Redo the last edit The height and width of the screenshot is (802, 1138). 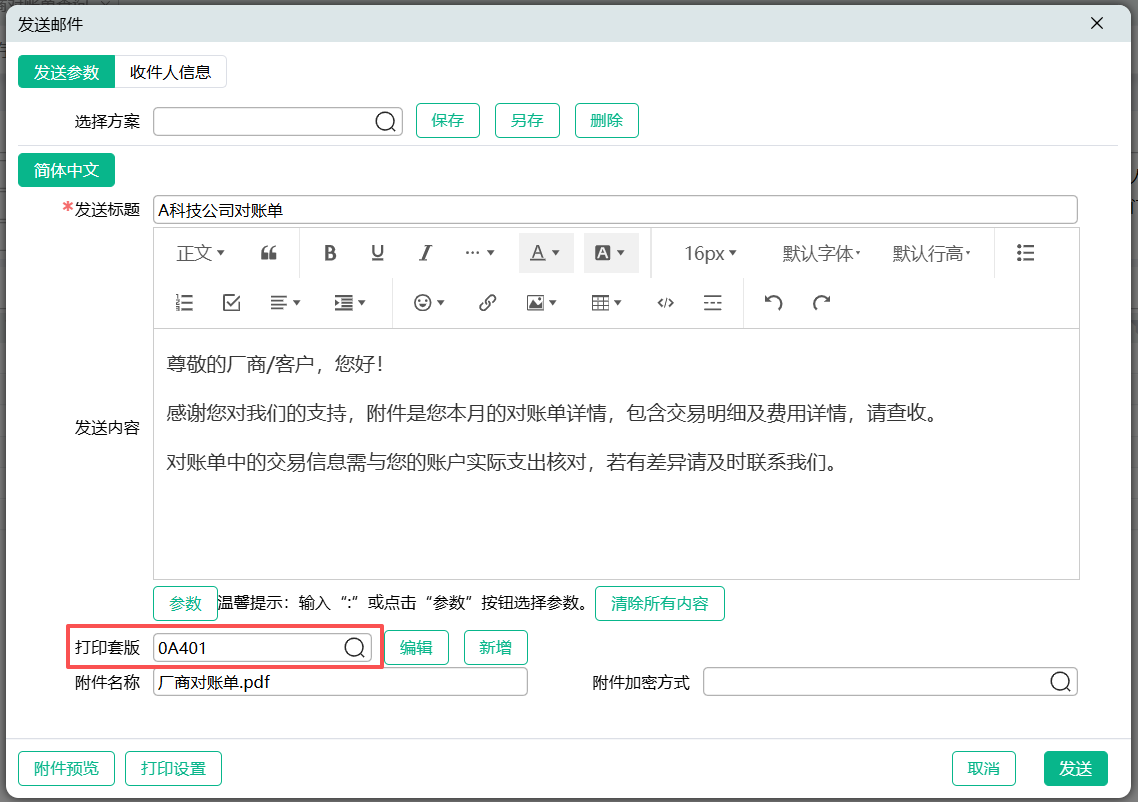pyautogui.click(x=821, y=303)
